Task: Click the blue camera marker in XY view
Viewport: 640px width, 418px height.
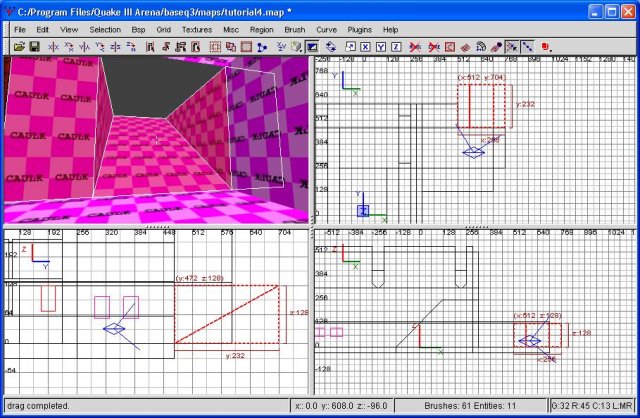Action: pyautogui.click(x=473, y=153)
